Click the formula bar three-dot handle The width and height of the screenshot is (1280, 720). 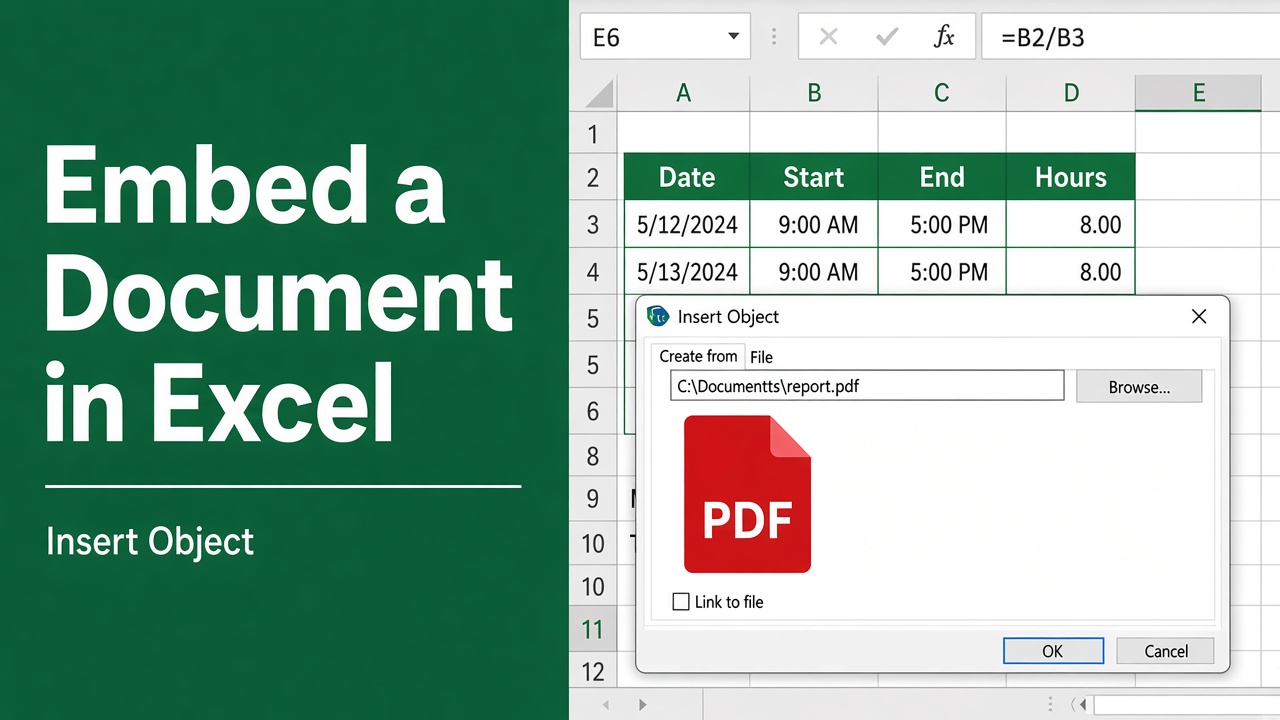[774, 37]
